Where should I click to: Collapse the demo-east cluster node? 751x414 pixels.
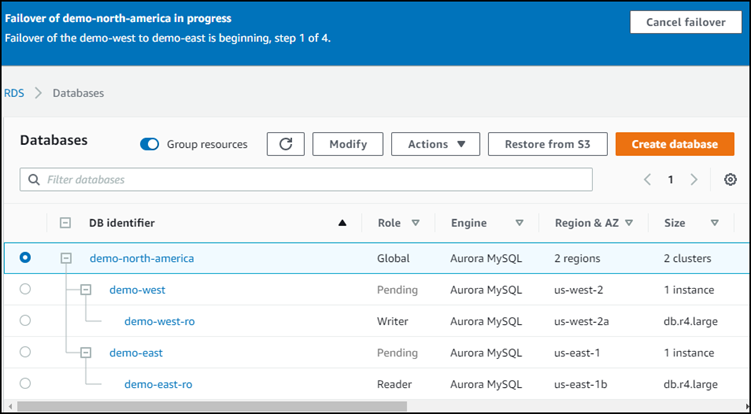(x=86, y=352)
